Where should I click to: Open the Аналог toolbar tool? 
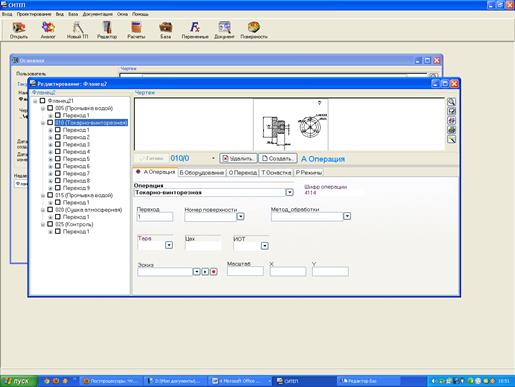click(48, 30)
